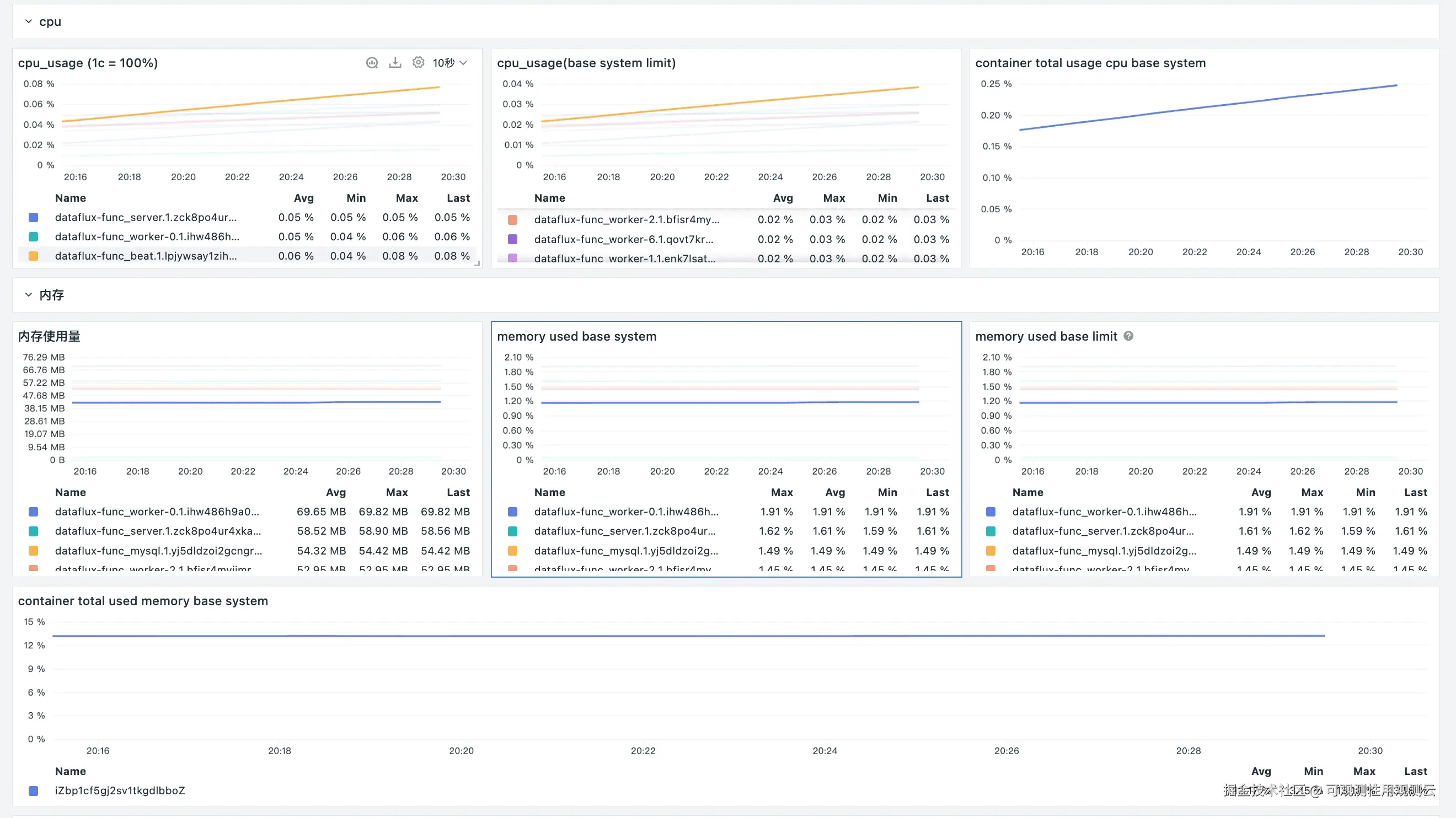Image resolution: width=1456 pixels, height=818 pixels.
Task: Toggle dataflux-func_server series in cpu_usage legend
Action: pos(146,218)
